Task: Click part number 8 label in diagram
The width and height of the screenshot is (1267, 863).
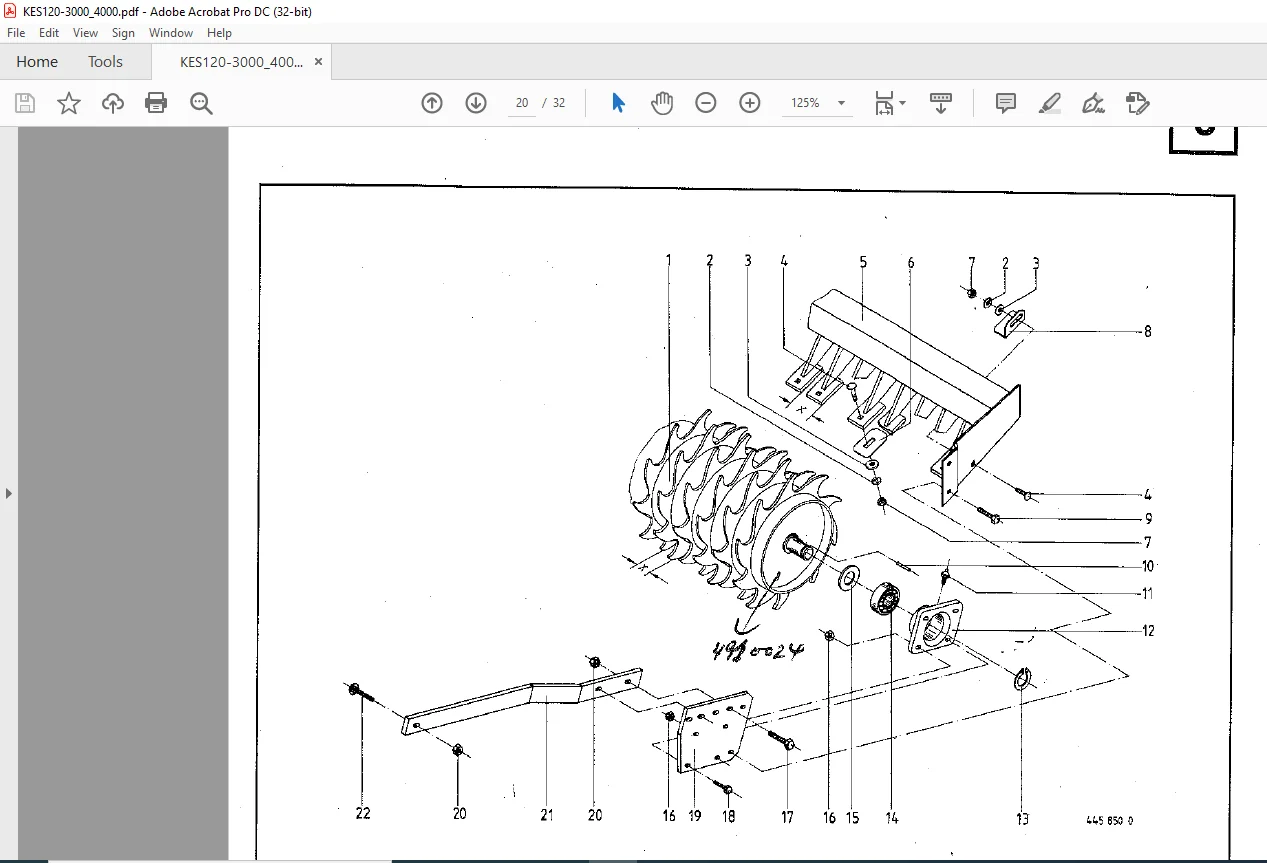Action: [1148, 331]
